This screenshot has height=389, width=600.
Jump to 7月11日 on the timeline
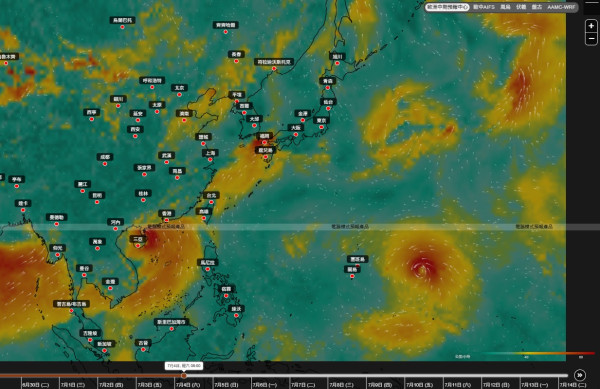(458, 385)
